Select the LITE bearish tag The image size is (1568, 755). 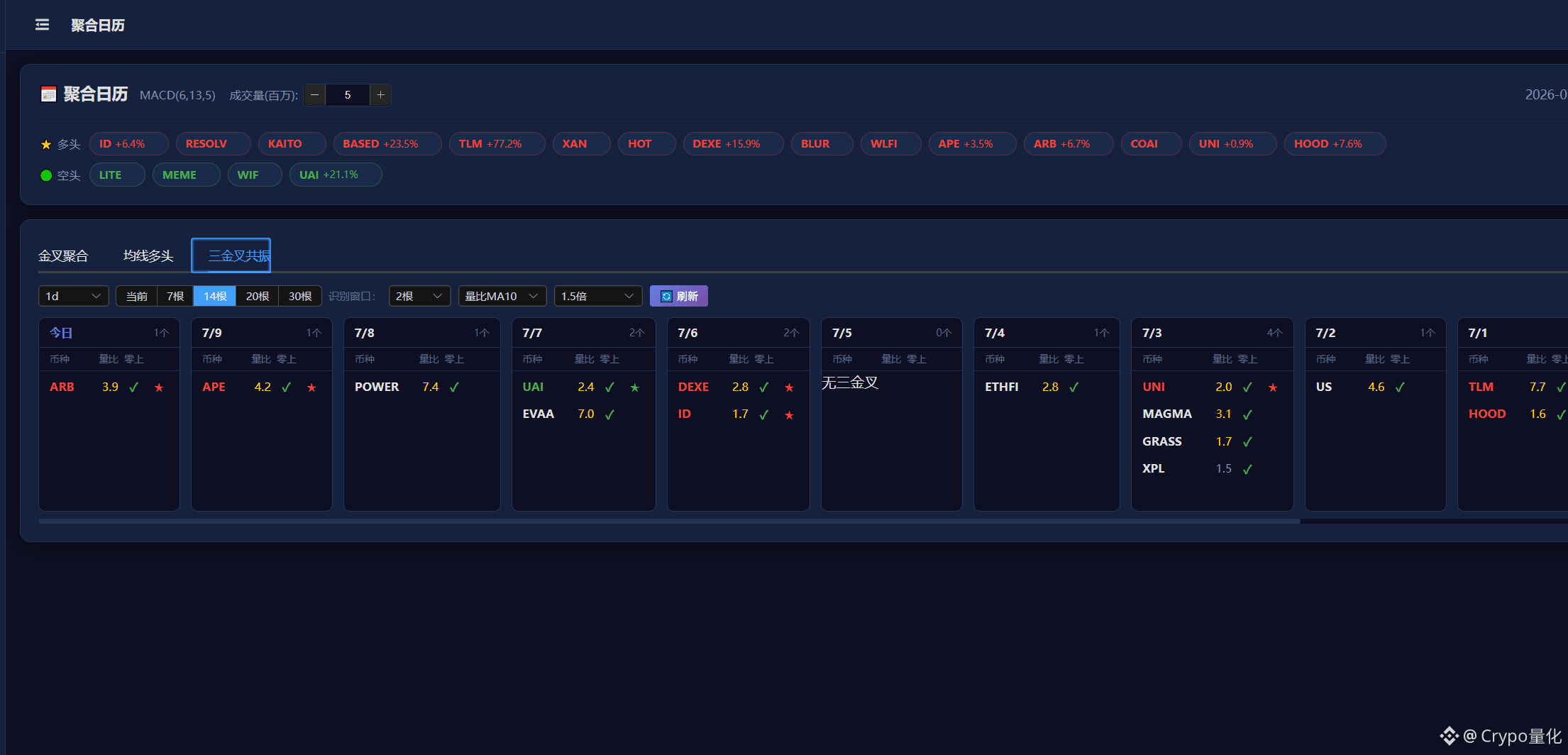pos(117,175)
